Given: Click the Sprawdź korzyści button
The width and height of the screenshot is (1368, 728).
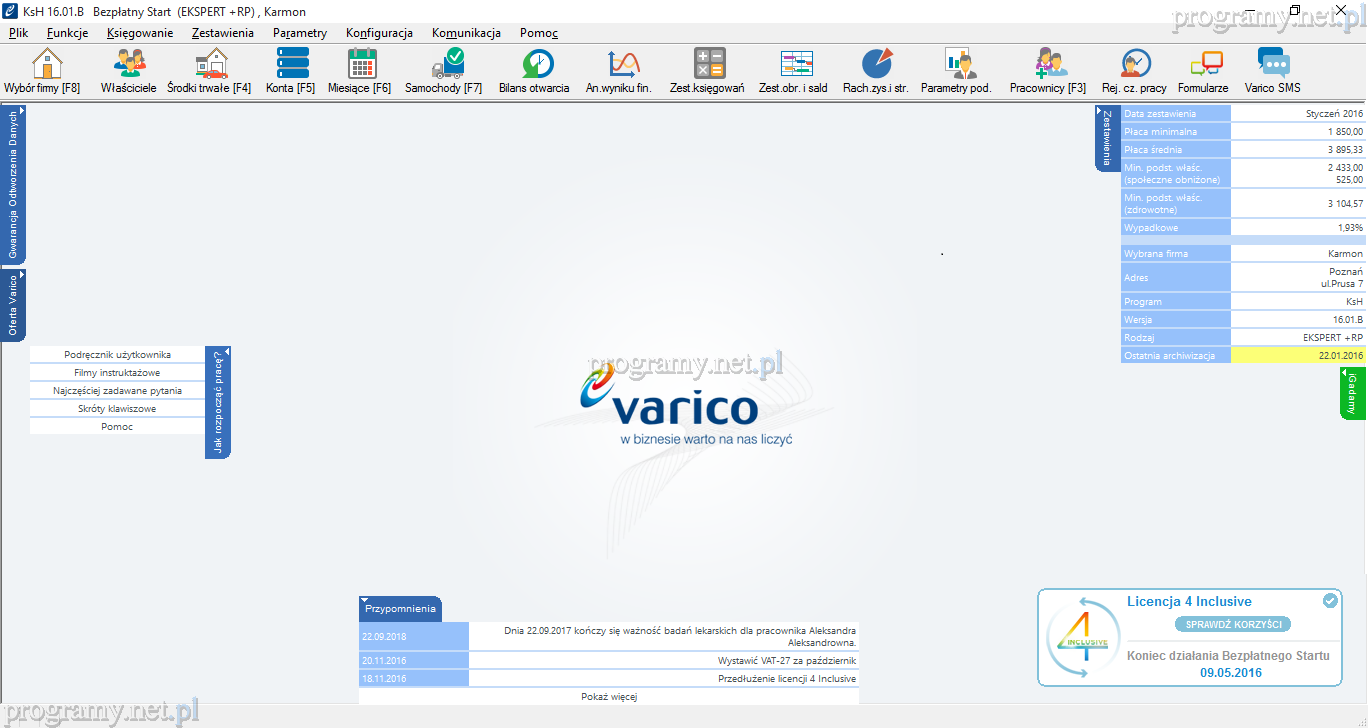Looking at the screenshot, I should click(1232, 624).
